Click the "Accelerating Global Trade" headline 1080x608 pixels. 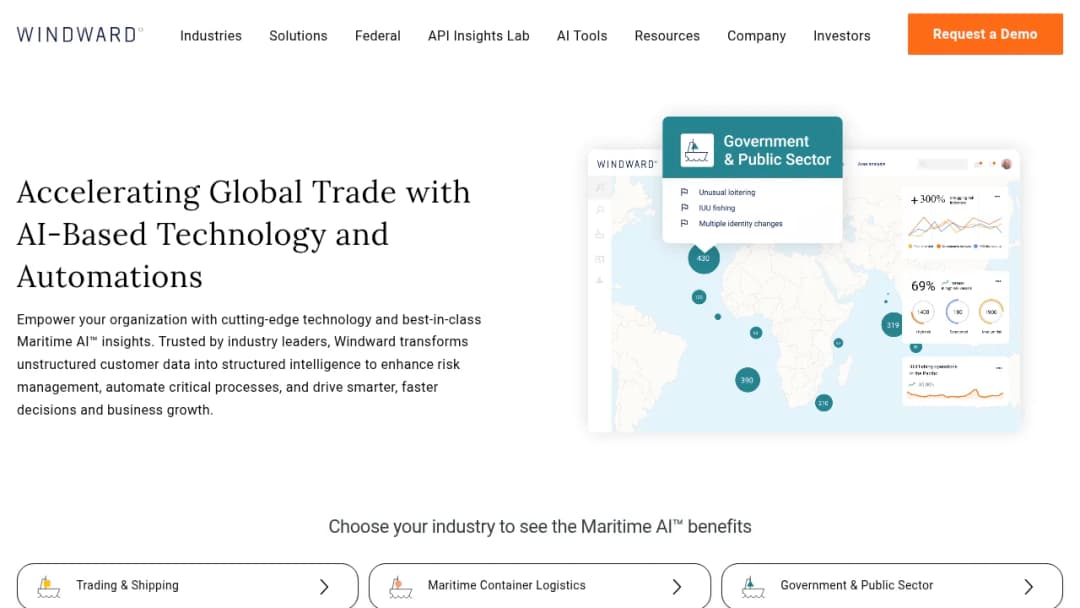pyautogui.click(x=244, y=234)
